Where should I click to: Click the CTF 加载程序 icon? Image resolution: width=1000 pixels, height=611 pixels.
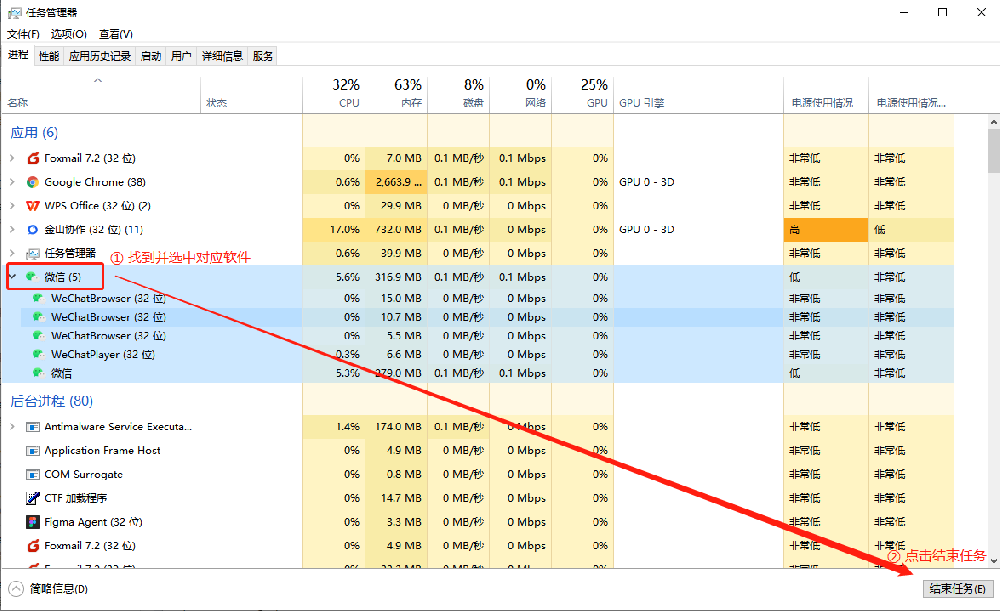[x=33, y=498]
